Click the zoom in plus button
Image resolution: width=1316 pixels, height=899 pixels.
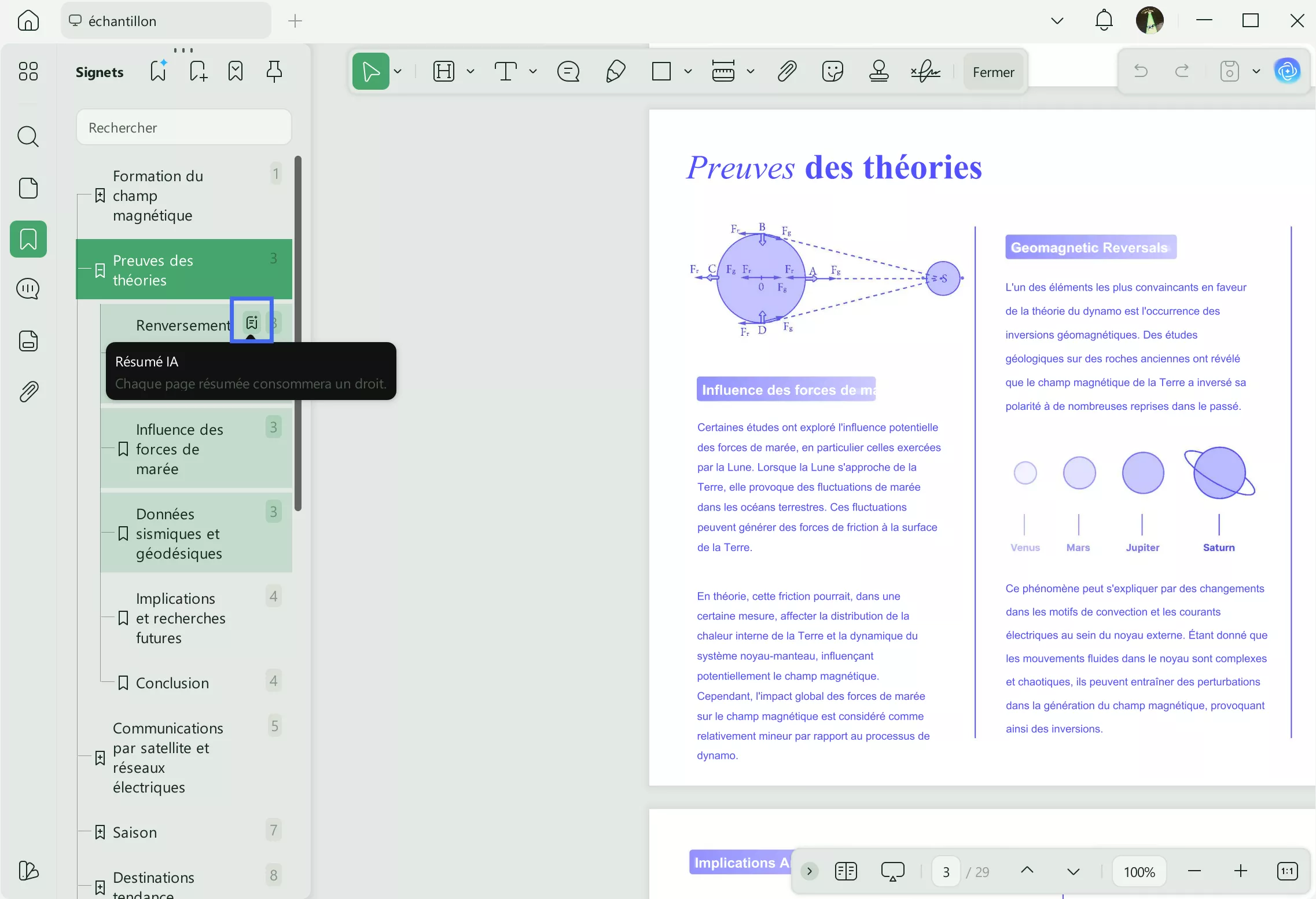1240,871
